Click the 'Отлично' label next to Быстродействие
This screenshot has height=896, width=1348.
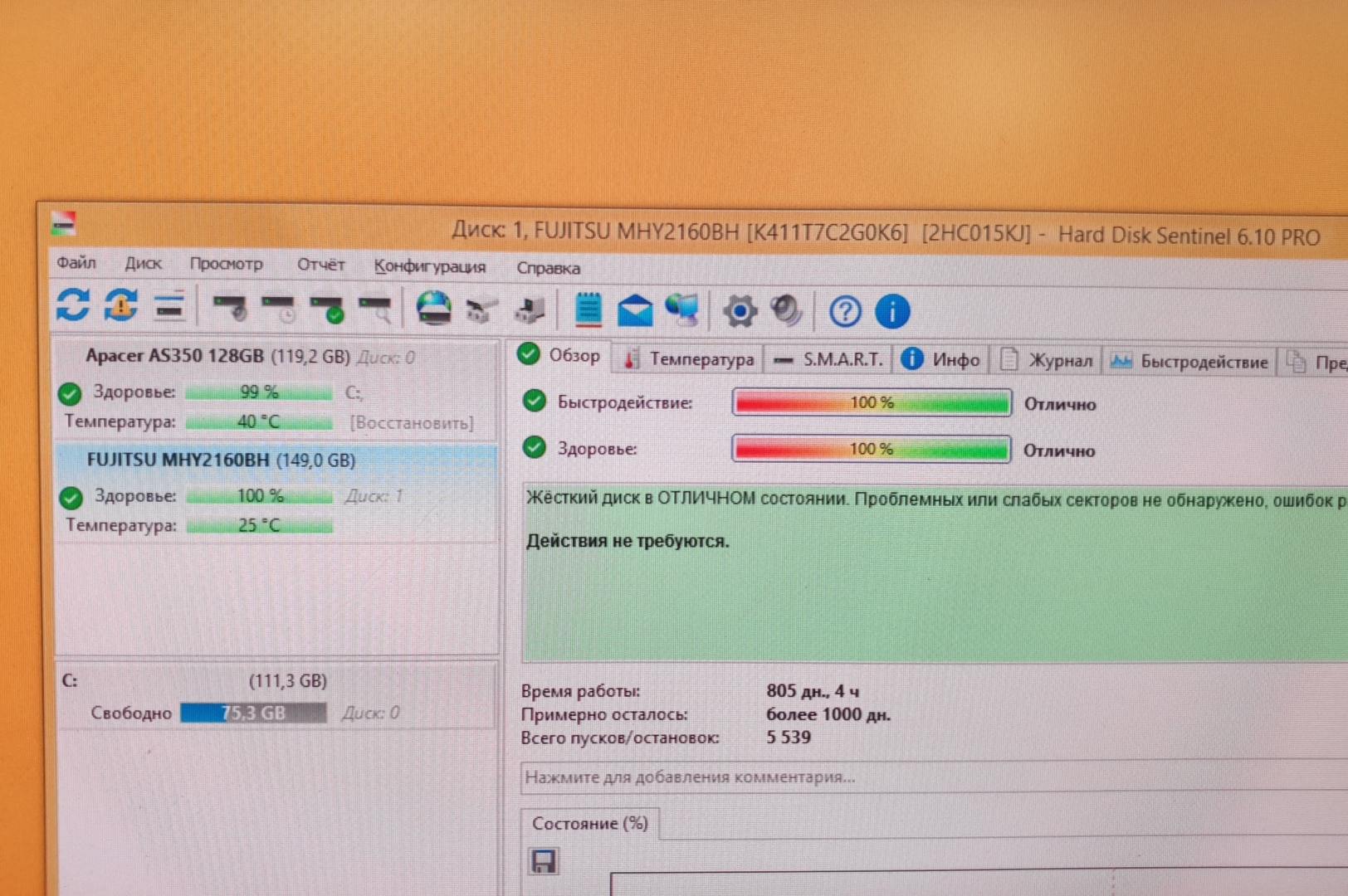tap(1060, 404)
